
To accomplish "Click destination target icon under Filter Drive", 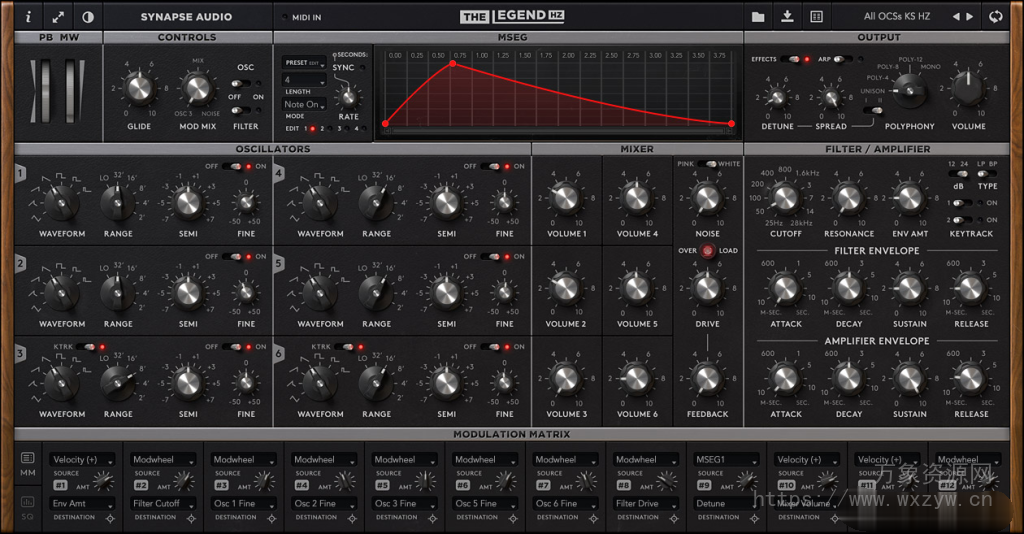I will [674, 519].
